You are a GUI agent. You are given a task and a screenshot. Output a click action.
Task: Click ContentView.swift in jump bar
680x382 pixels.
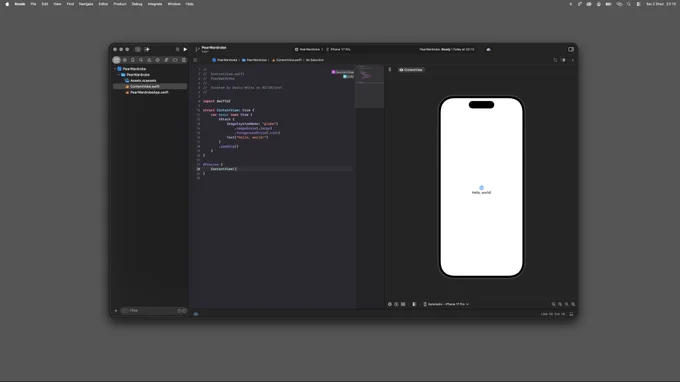287,60
